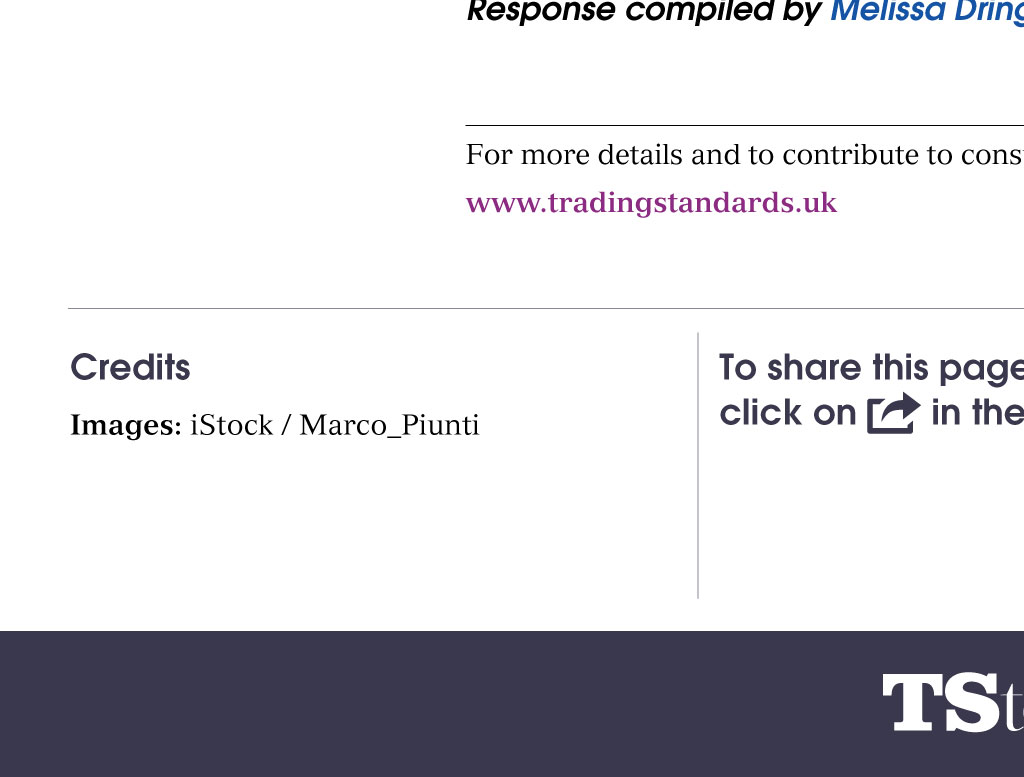Click the words "in the" after share icon
1024x777 pixels.
pyautogui.click(x=976, y=413)
